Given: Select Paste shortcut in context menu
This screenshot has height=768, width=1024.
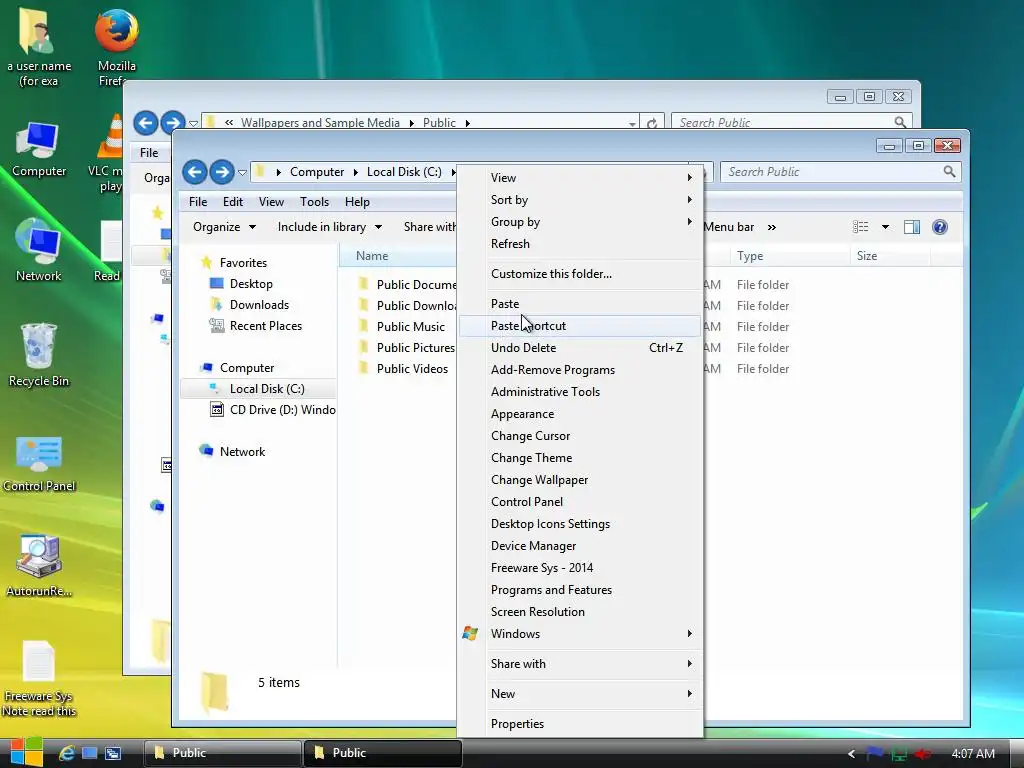Looking at the screenshot, I should pos(580,326).
